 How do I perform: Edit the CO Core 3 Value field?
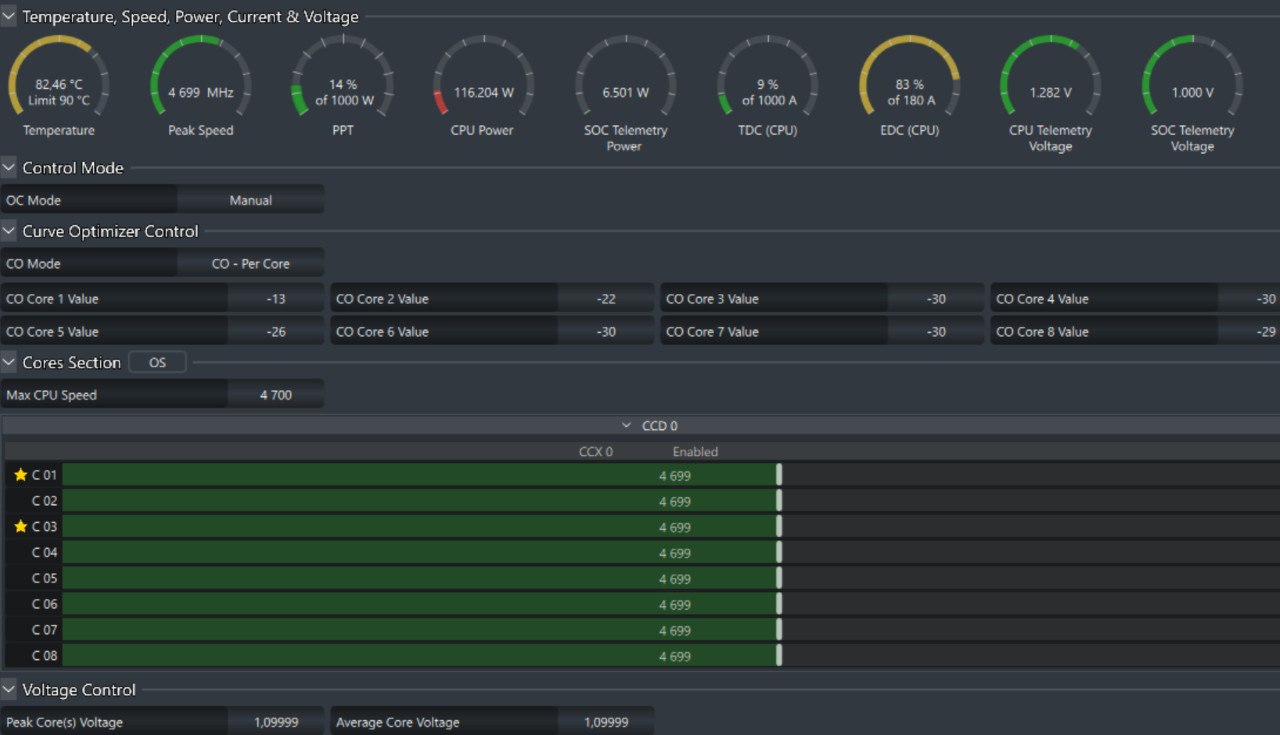pyautogui.click(x=936, y=299)
